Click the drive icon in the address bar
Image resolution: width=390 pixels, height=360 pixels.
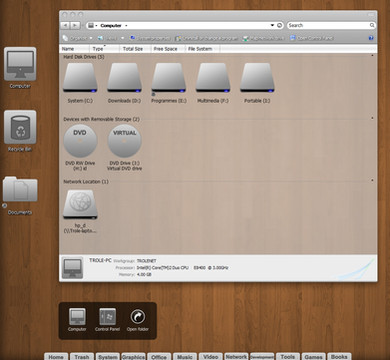click(91, 25)
